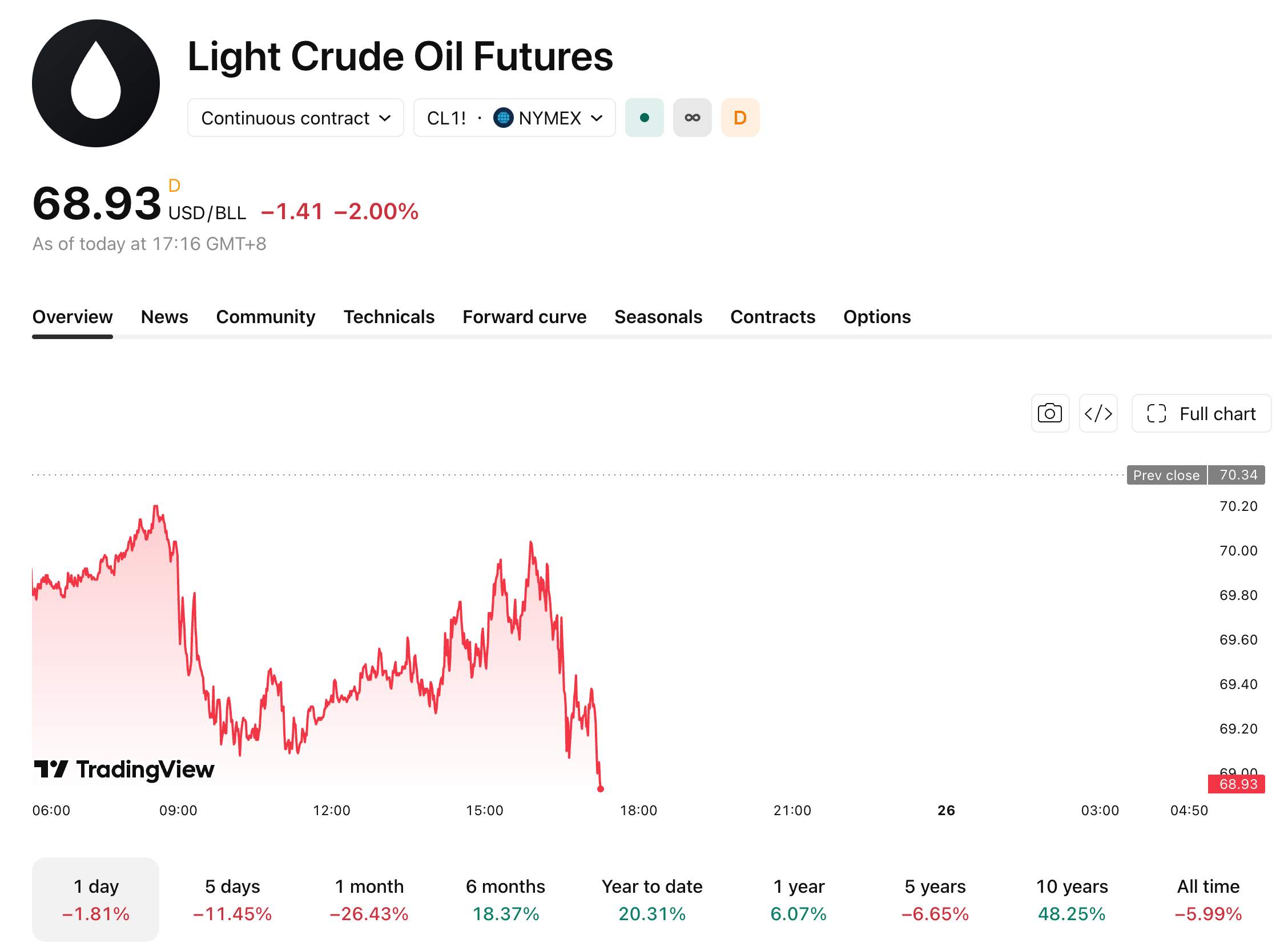Image resolution: width=1288 pixels, height=951 pixels.
Task: Select the 1 year range
Action: point(799,901)
